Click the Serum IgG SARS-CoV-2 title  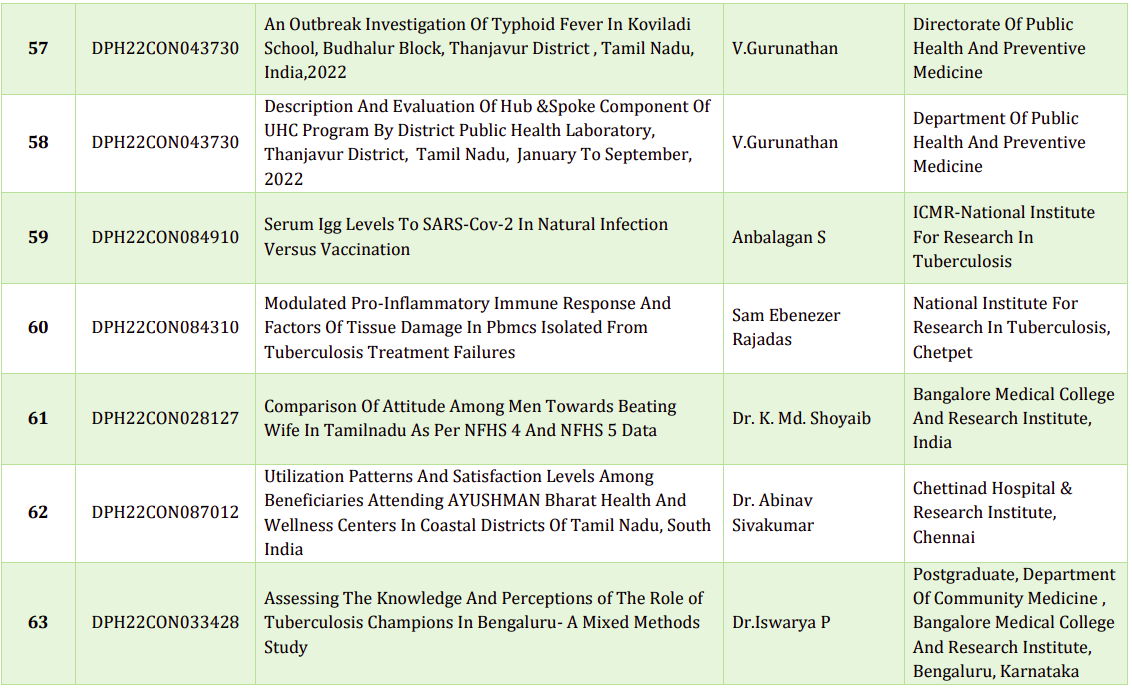(x=466, y=237)
